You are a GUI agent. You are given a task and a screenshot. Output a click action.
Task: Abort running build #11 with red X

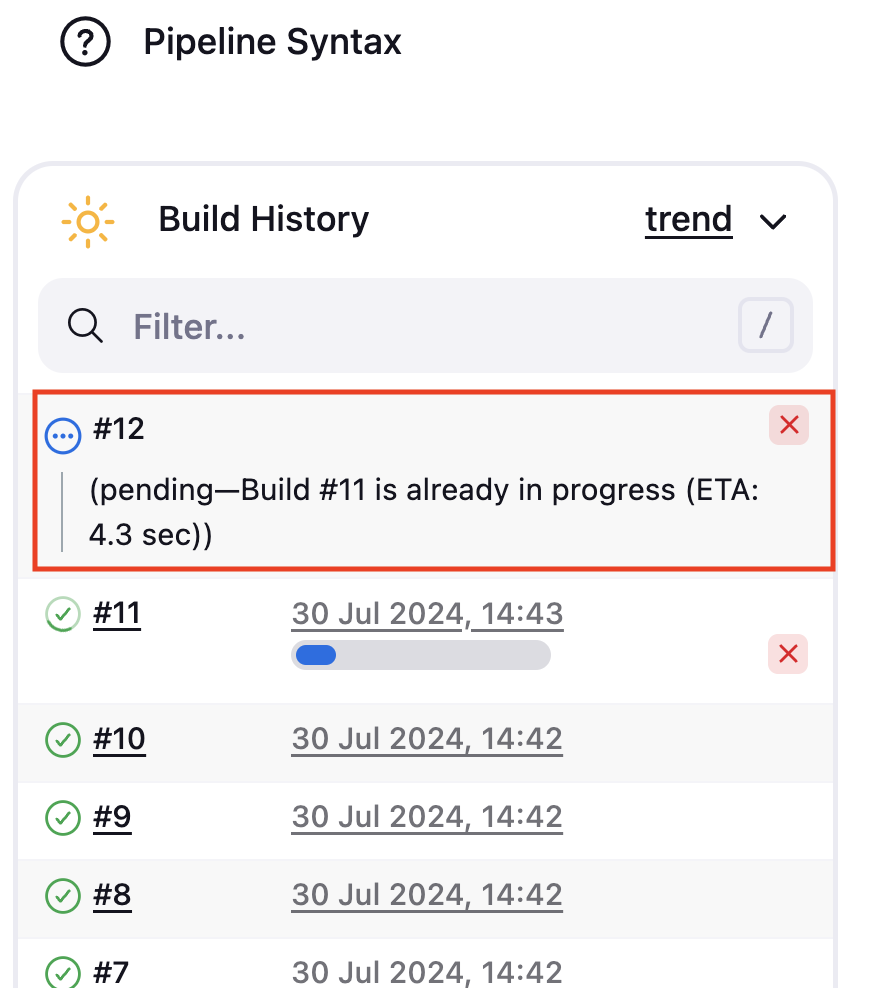tap(788, 654)
